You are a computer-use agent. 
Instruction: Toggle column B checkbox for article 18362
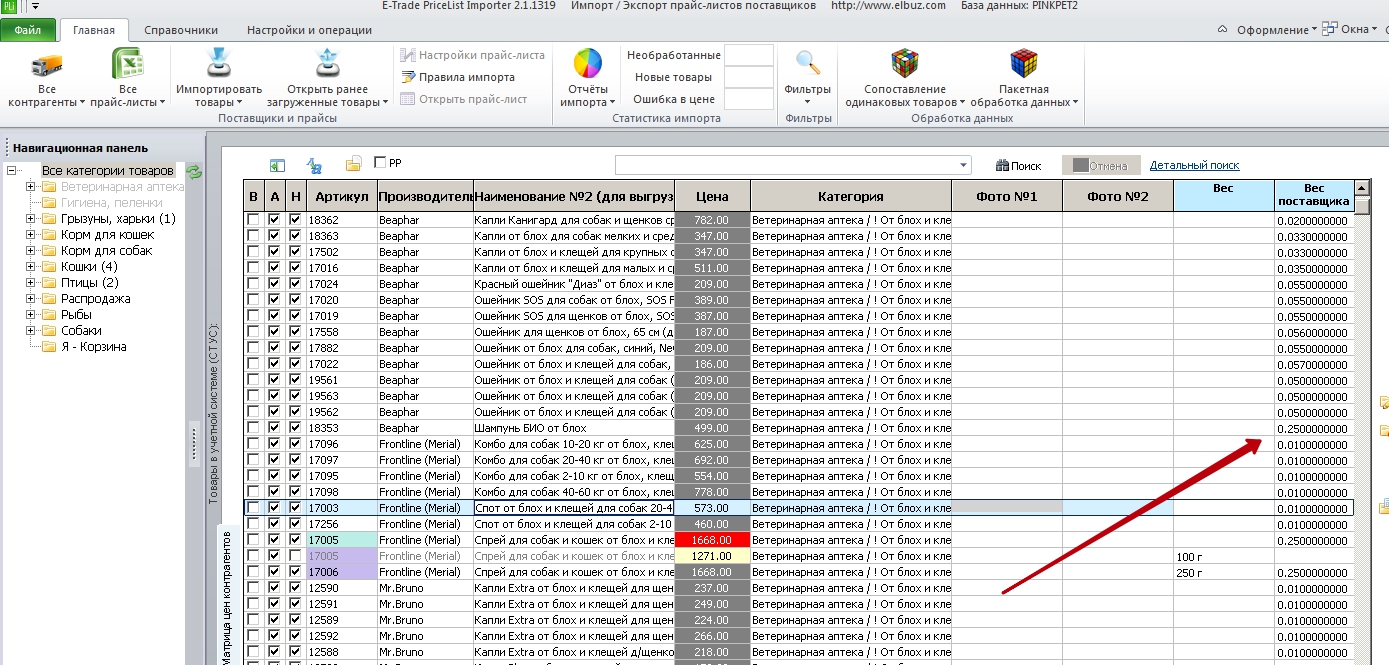coord(254,220)
